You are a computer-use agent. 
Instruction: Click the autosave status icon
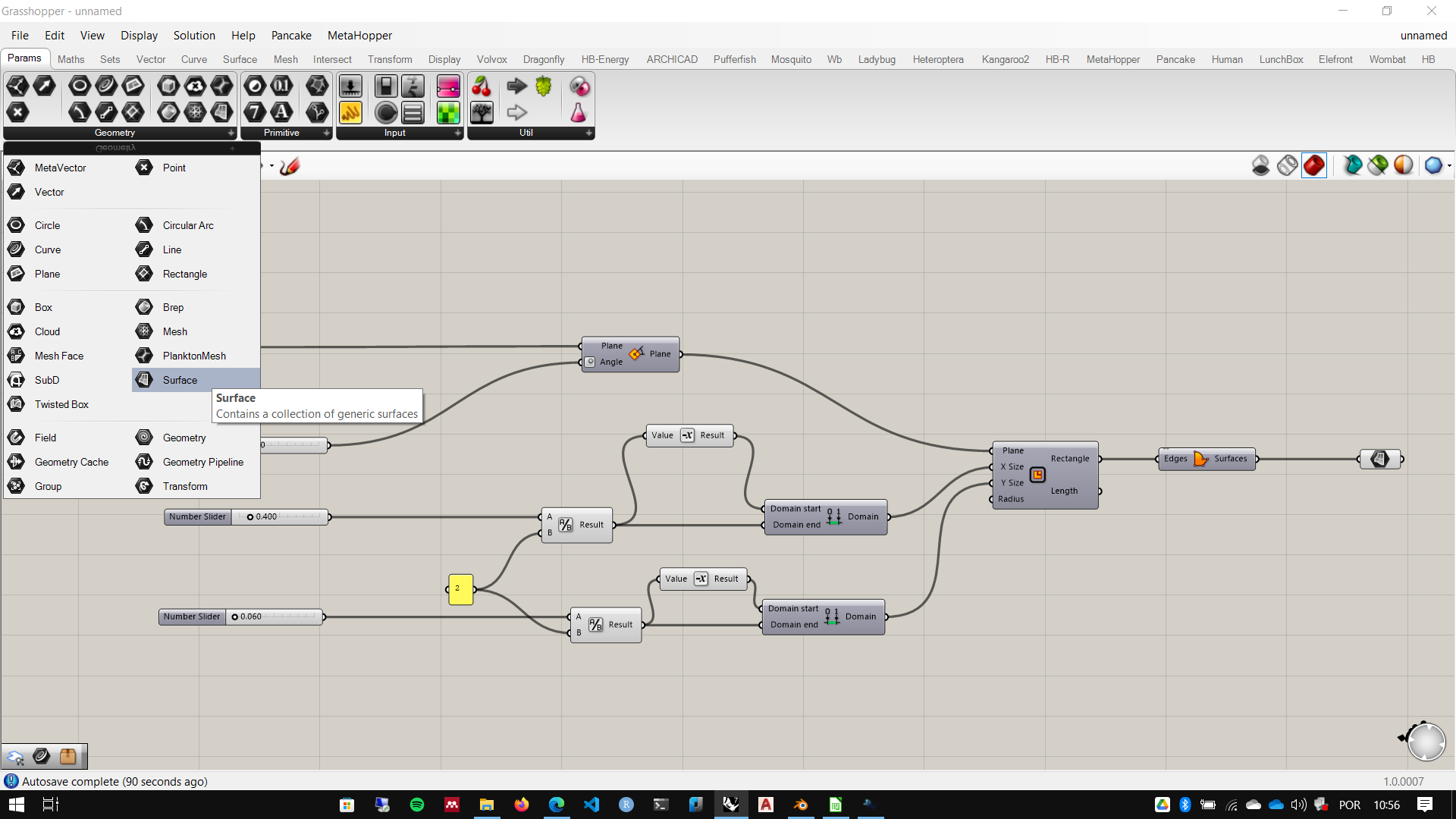point(11,781)
